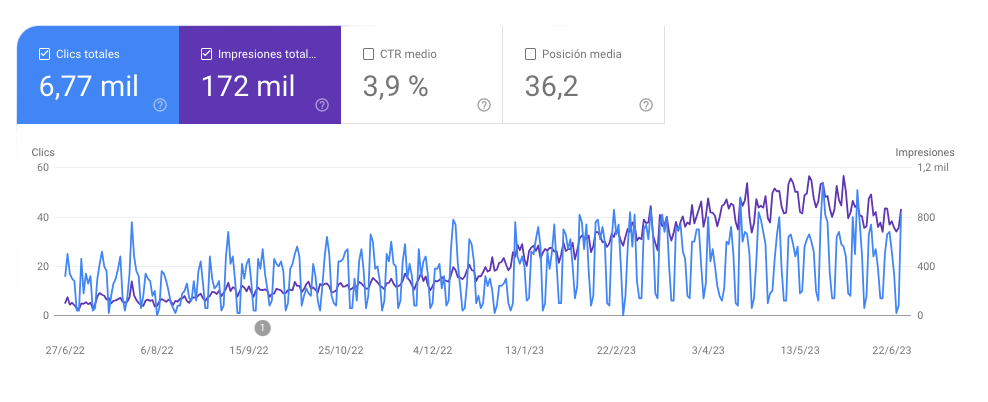Click the Impresiones axis title
This screenshot has width=988, height=402.
924,152
